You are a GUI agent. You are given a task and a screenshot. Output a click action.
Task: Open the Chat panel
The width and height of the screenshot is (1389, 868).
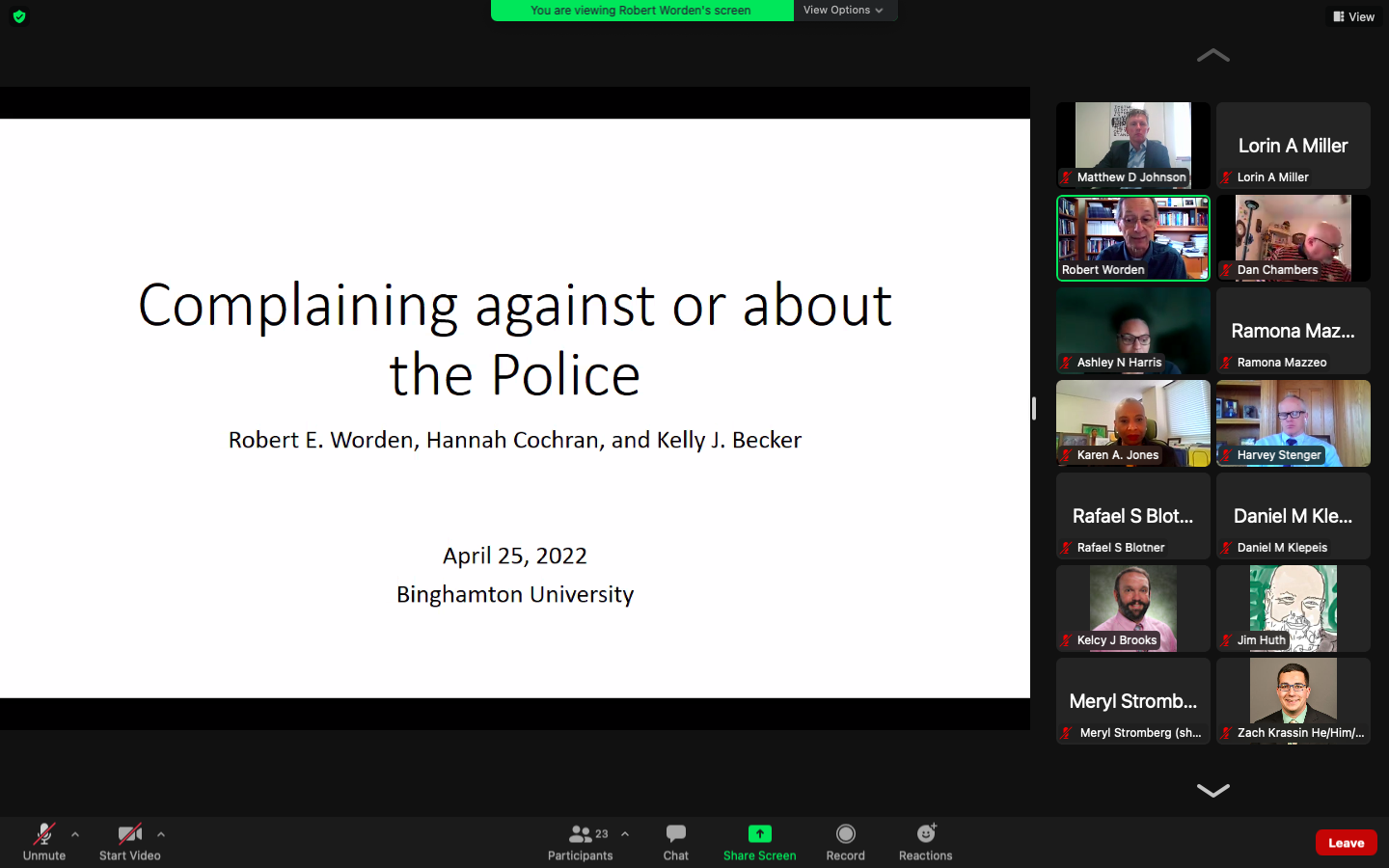tap(675, 841)
